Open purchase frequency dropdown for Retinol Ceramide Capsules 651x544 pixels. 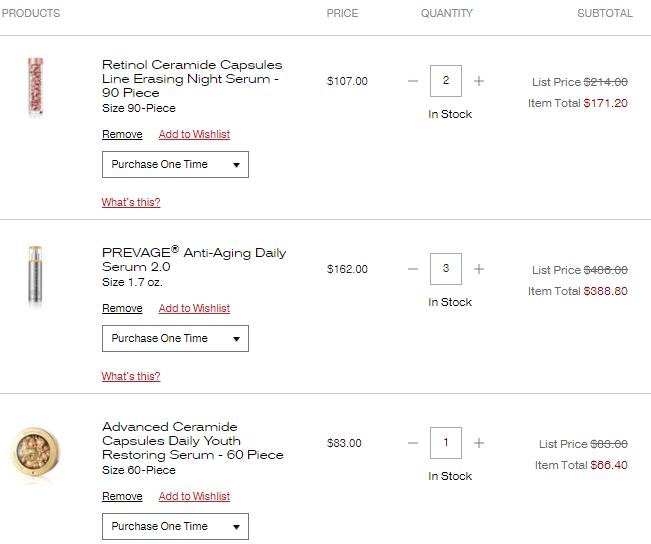click(x=175, y=165)
